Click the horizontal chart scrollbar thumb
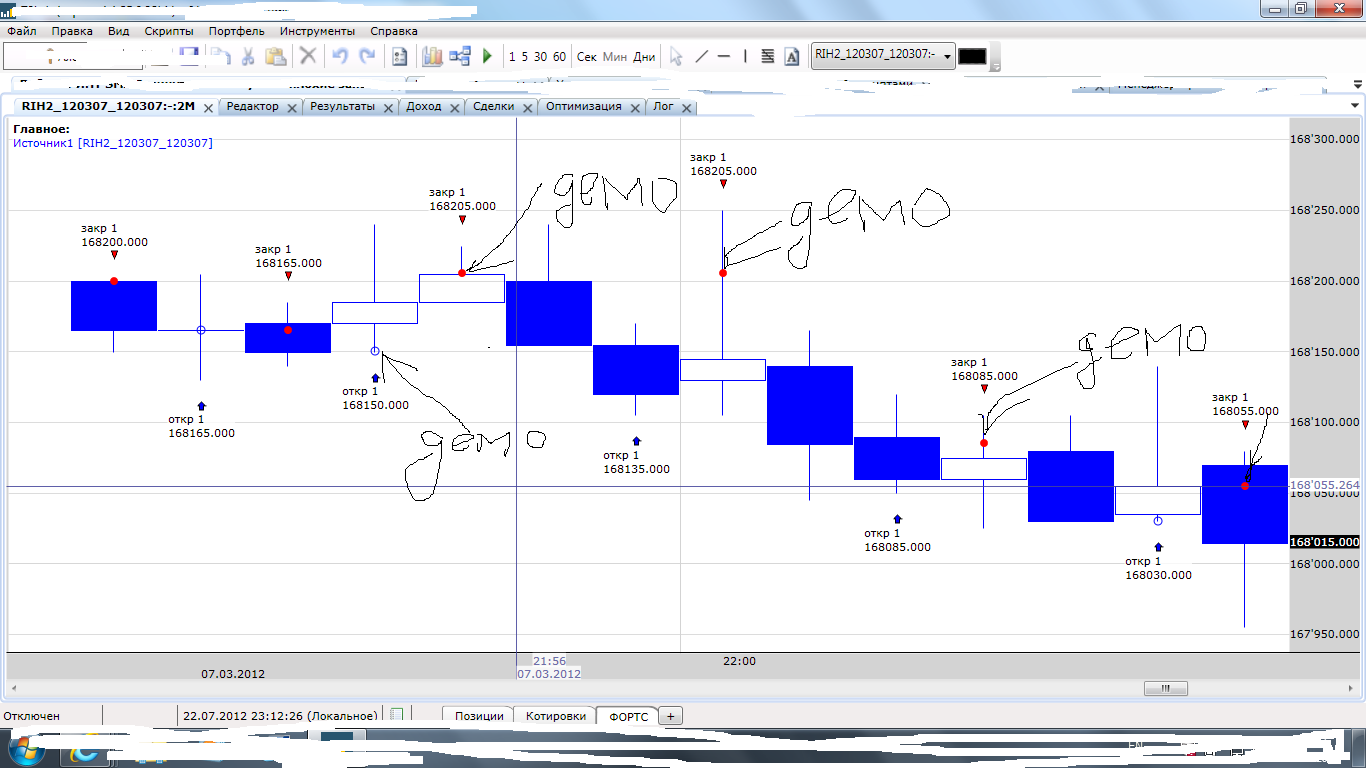Viewport: 1366px width, 768px height. click(x=1165, y=689)
